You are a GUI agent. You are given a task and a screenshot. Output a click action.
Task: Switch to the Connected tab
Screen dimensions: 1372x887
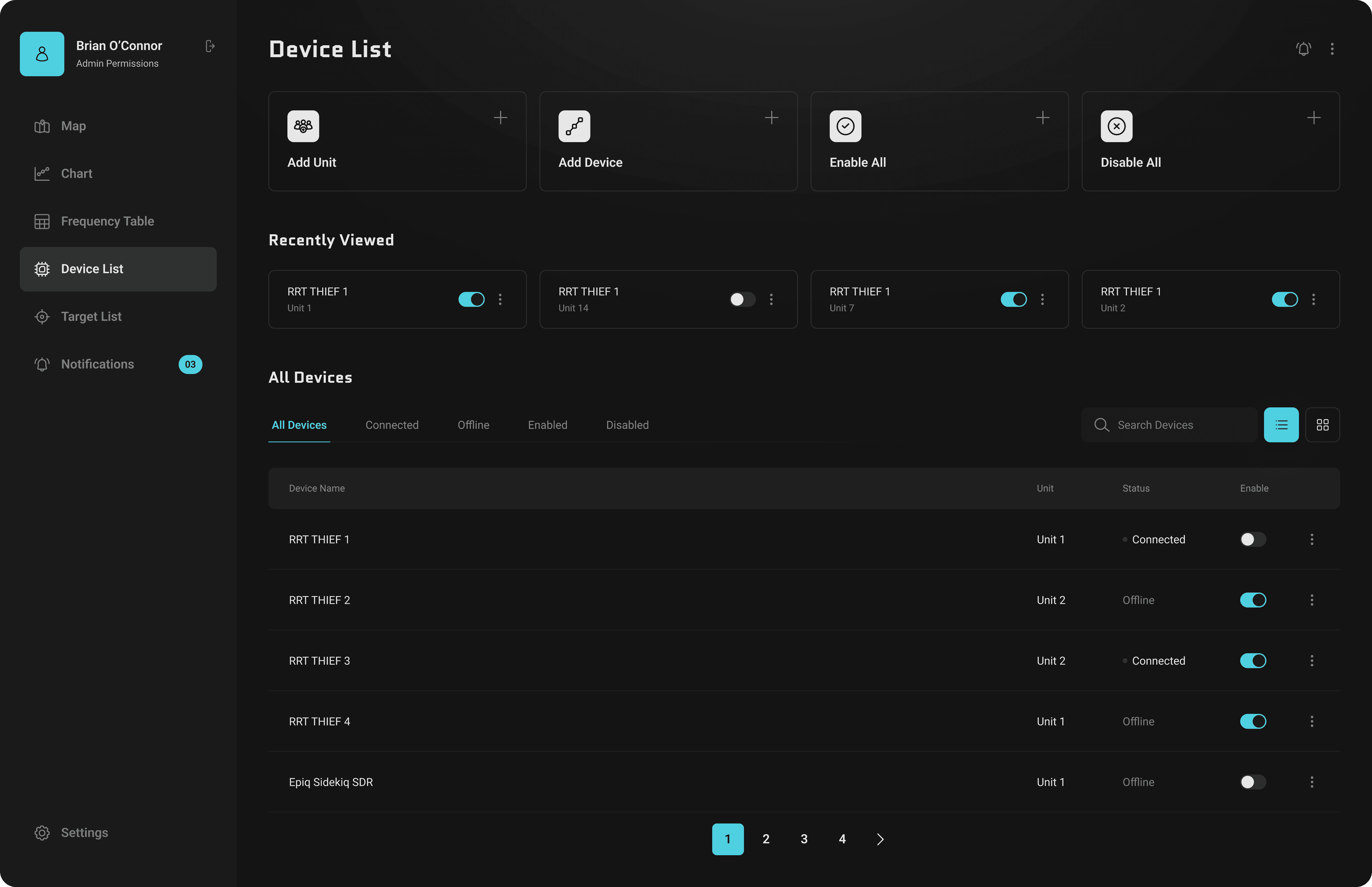point(391,425)
